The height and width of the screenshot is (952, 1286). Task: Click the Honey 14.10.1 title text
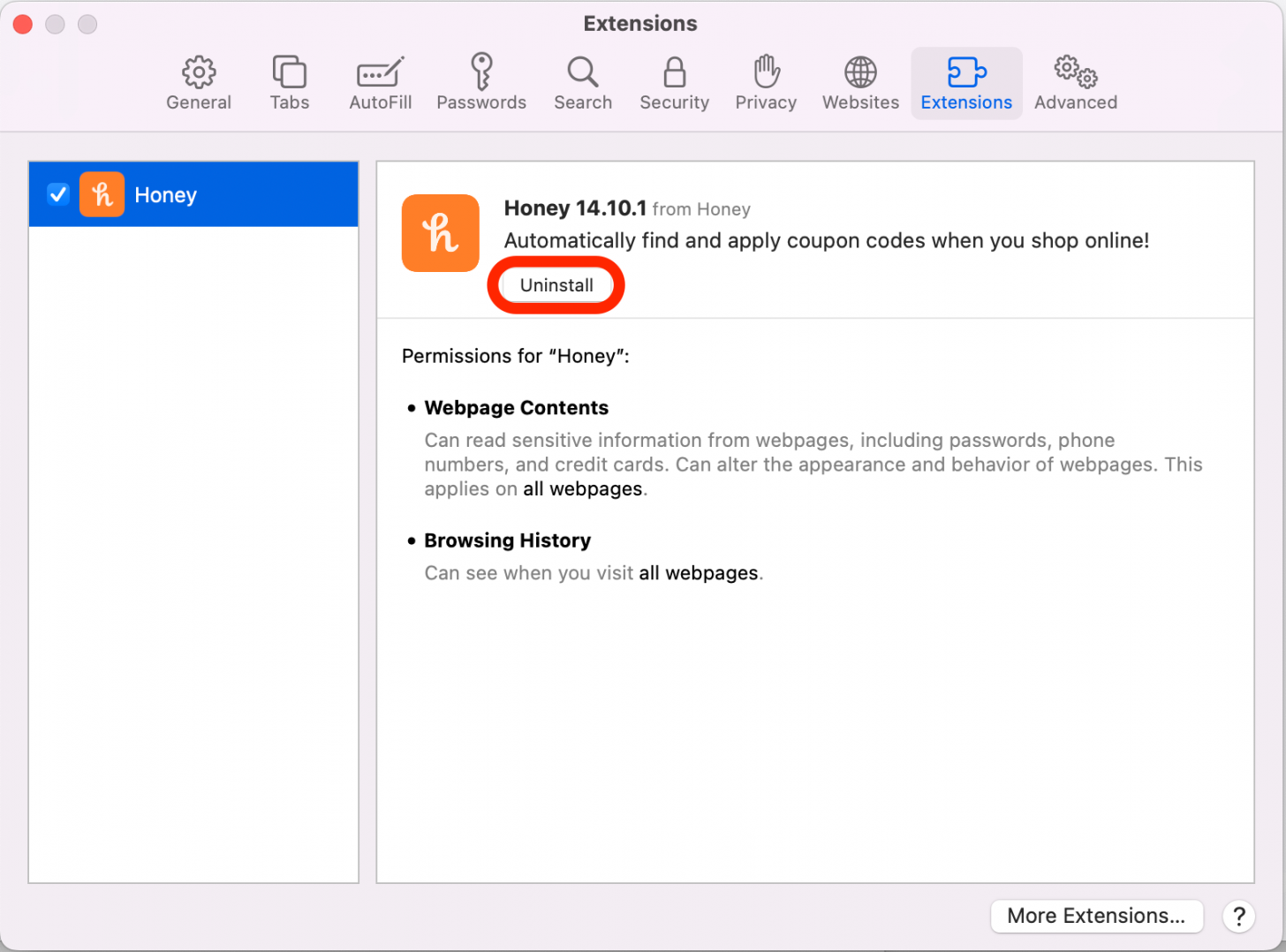tap(575, 208)
